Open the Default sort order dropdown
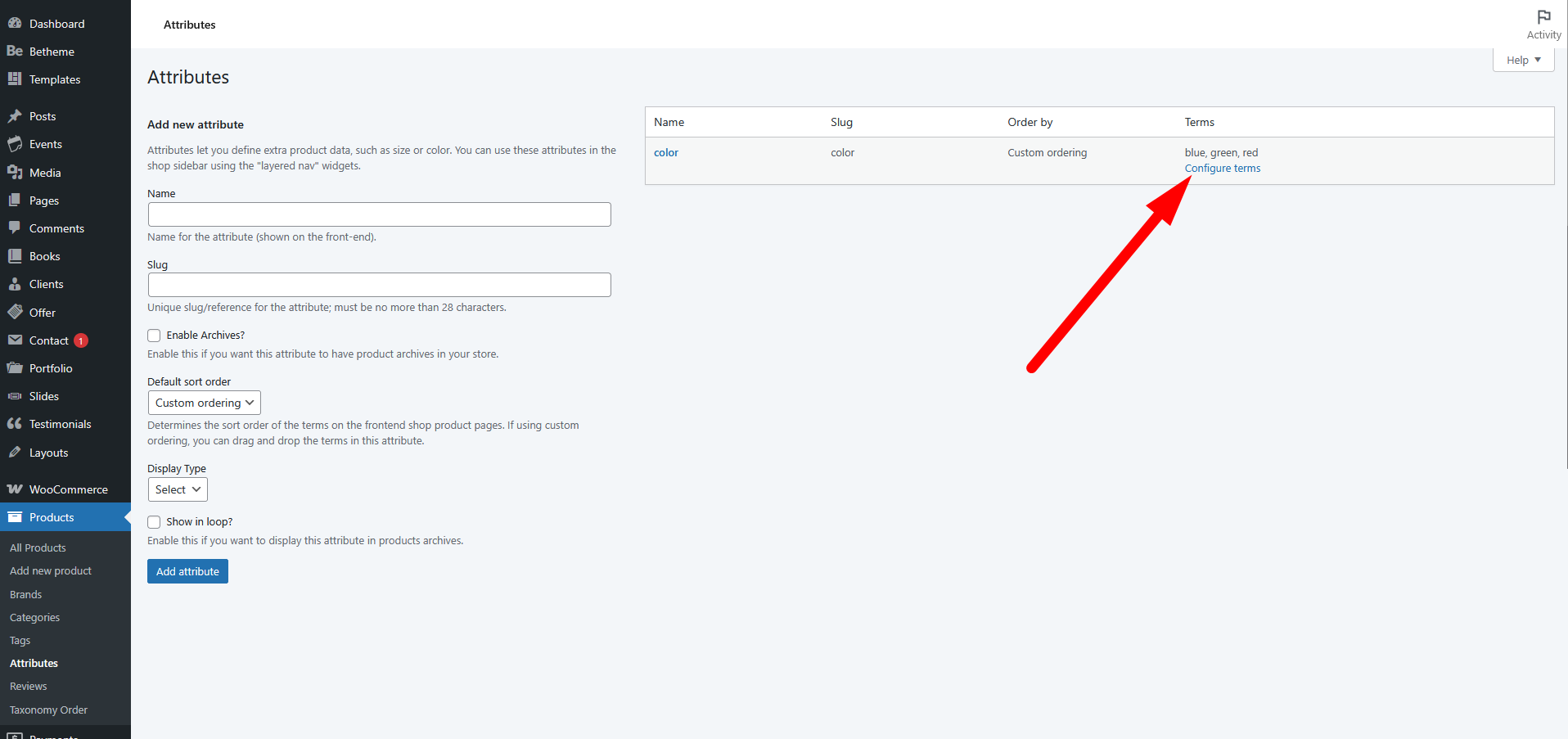This screenshot has width=1568, height=739. point(204,403)
